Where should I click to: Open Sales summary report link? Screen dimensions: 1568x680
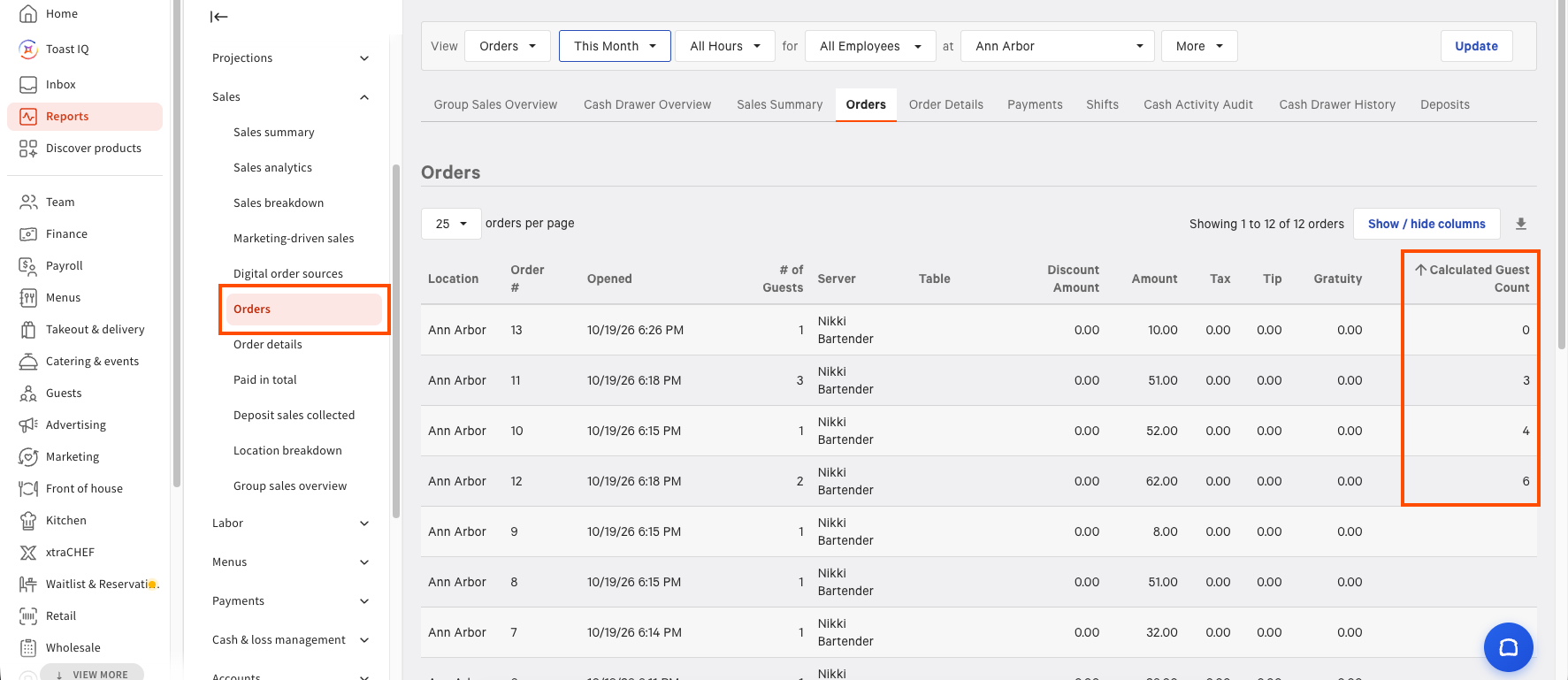pyautogui.click(x=274, y=133)
